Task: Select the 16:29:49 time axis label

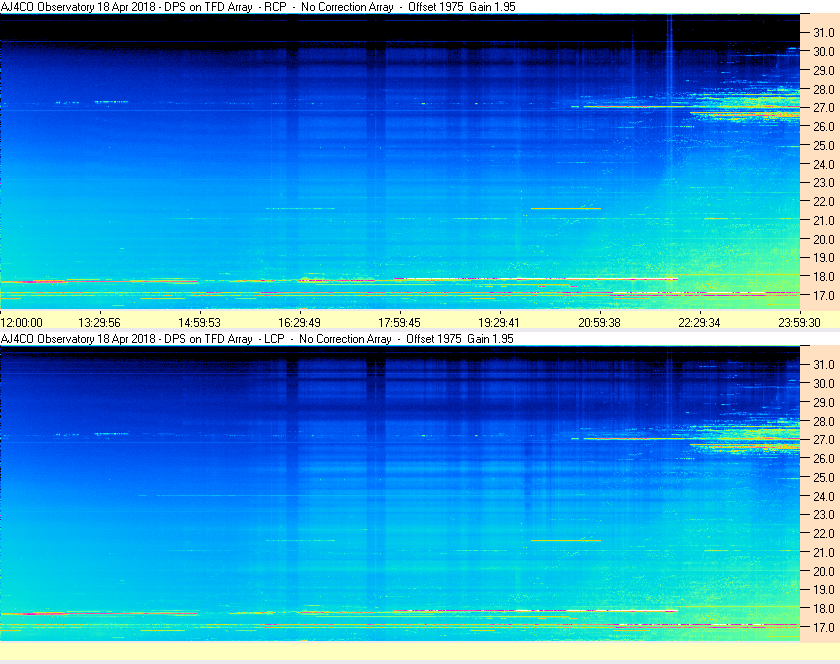Action: tap(299, 323)
